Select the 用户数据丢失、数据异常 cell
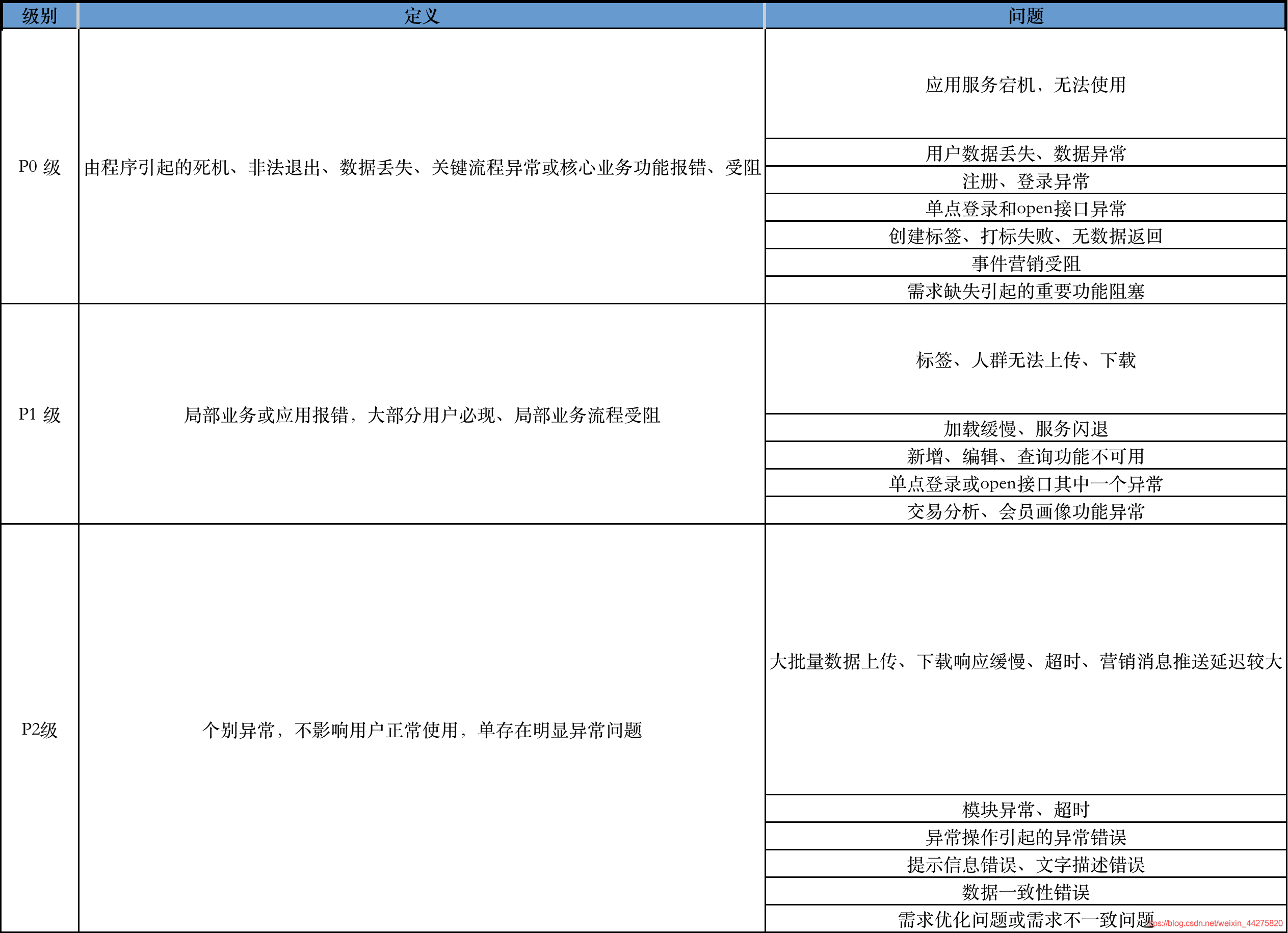Screen dimensions: 1288x933 click(1026, 153)
